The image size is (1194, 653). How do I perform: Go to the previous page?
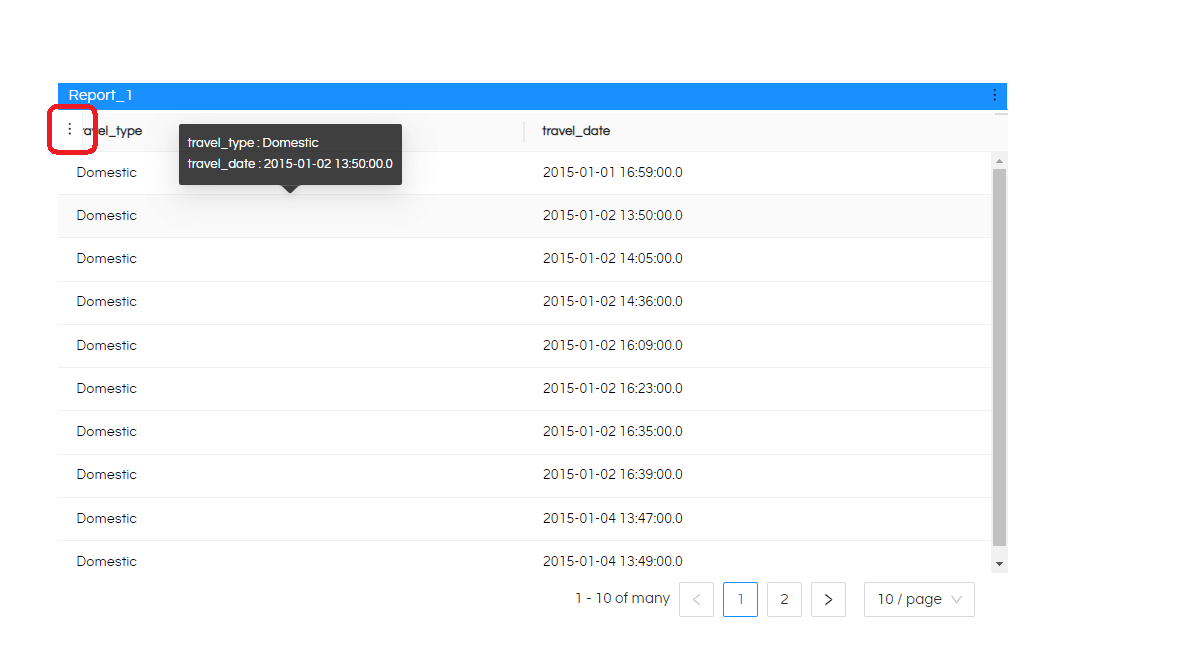pos(696,599)
